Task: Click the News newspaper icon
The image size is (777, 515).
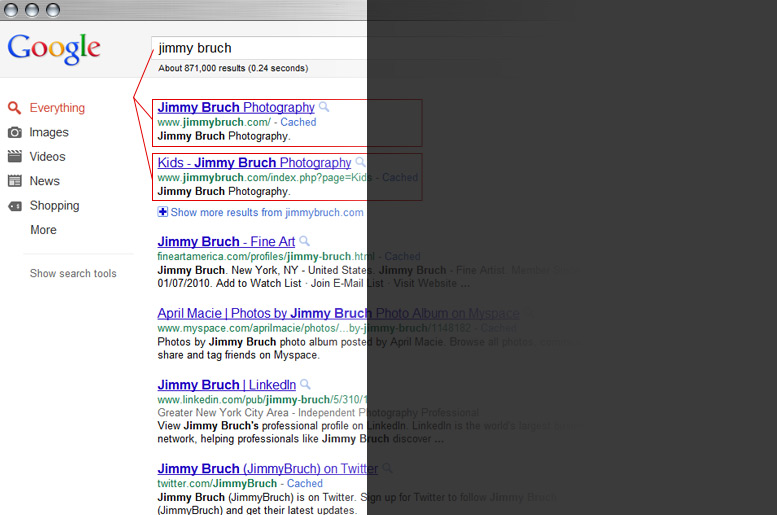Action: click(x=15, y=181)
